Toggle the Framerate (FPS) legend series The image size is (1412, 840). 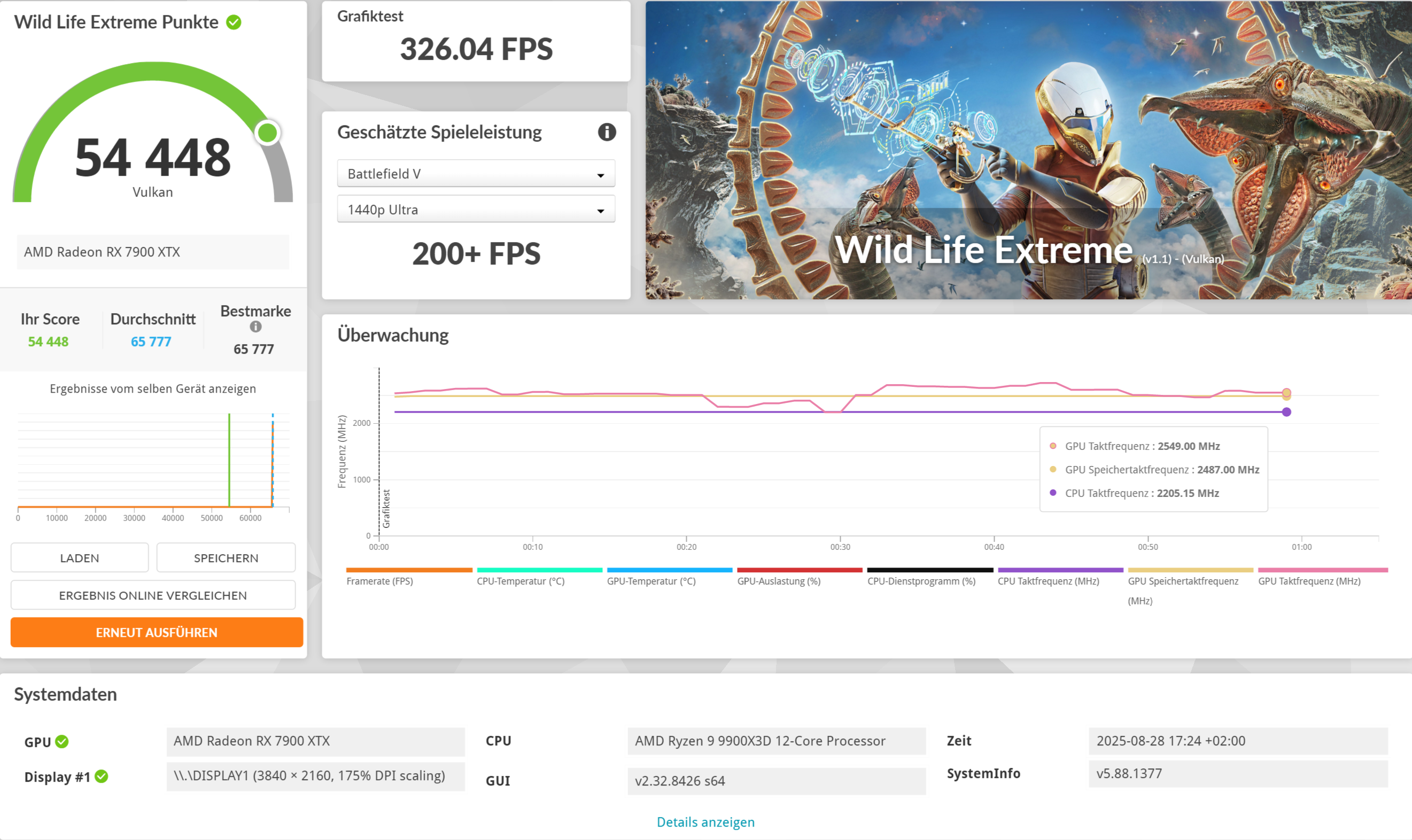(x=379, y=581)
